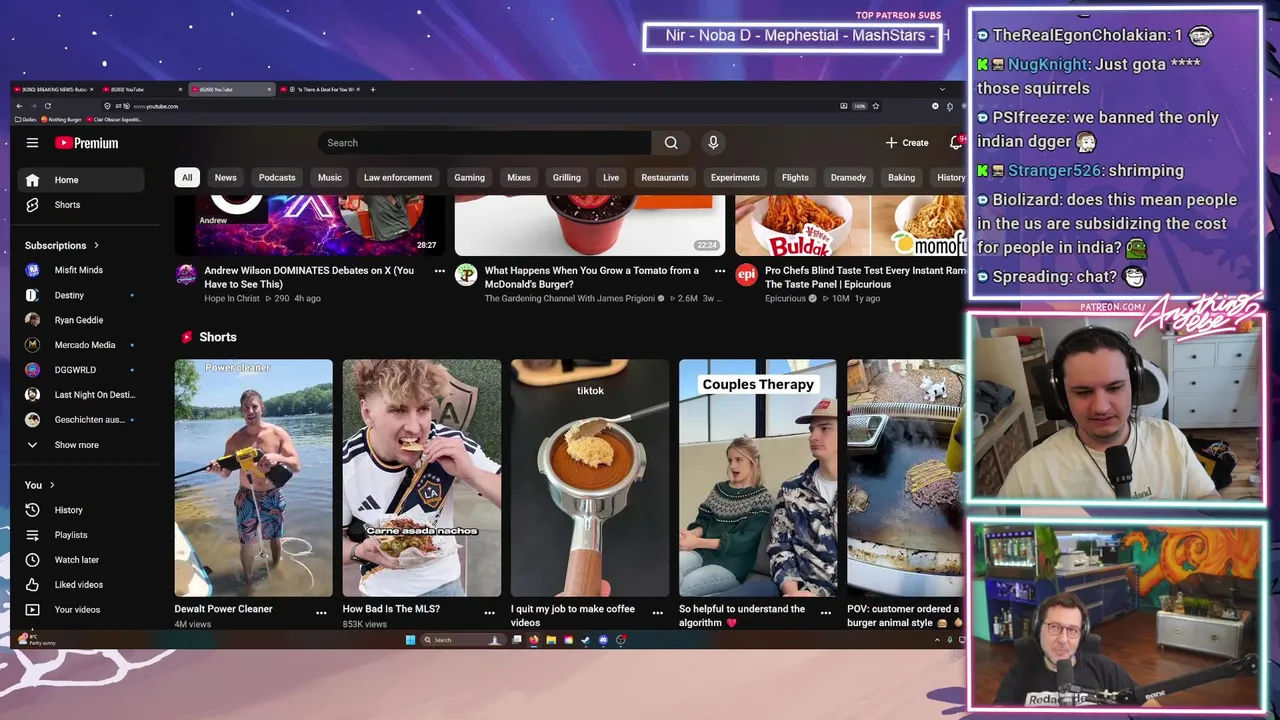The width and height of the screenshot is (1280, 720).
Task: Open browser tab list dropdown arrow
Action: 941,90
